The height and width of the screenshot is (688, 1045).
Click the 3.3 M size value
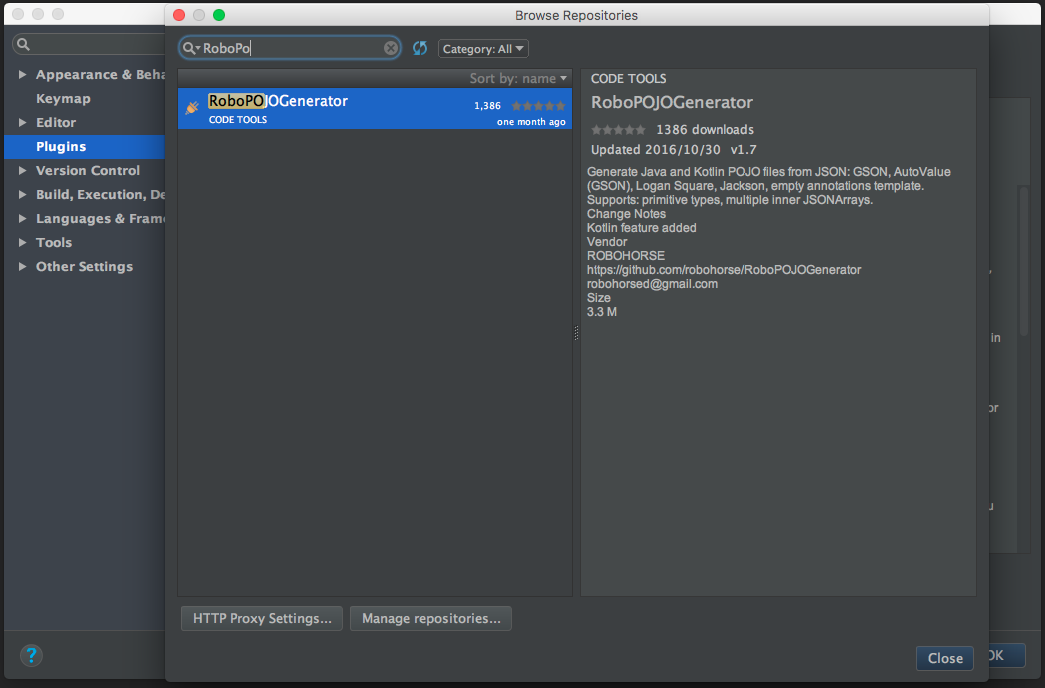pyautogui.click(x=602, y=312)
